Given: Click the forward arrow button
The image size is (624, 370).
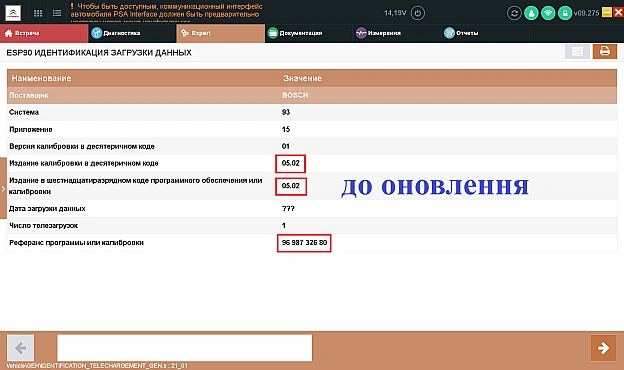Looking at the screenshot, I should [x=603, y=348].
